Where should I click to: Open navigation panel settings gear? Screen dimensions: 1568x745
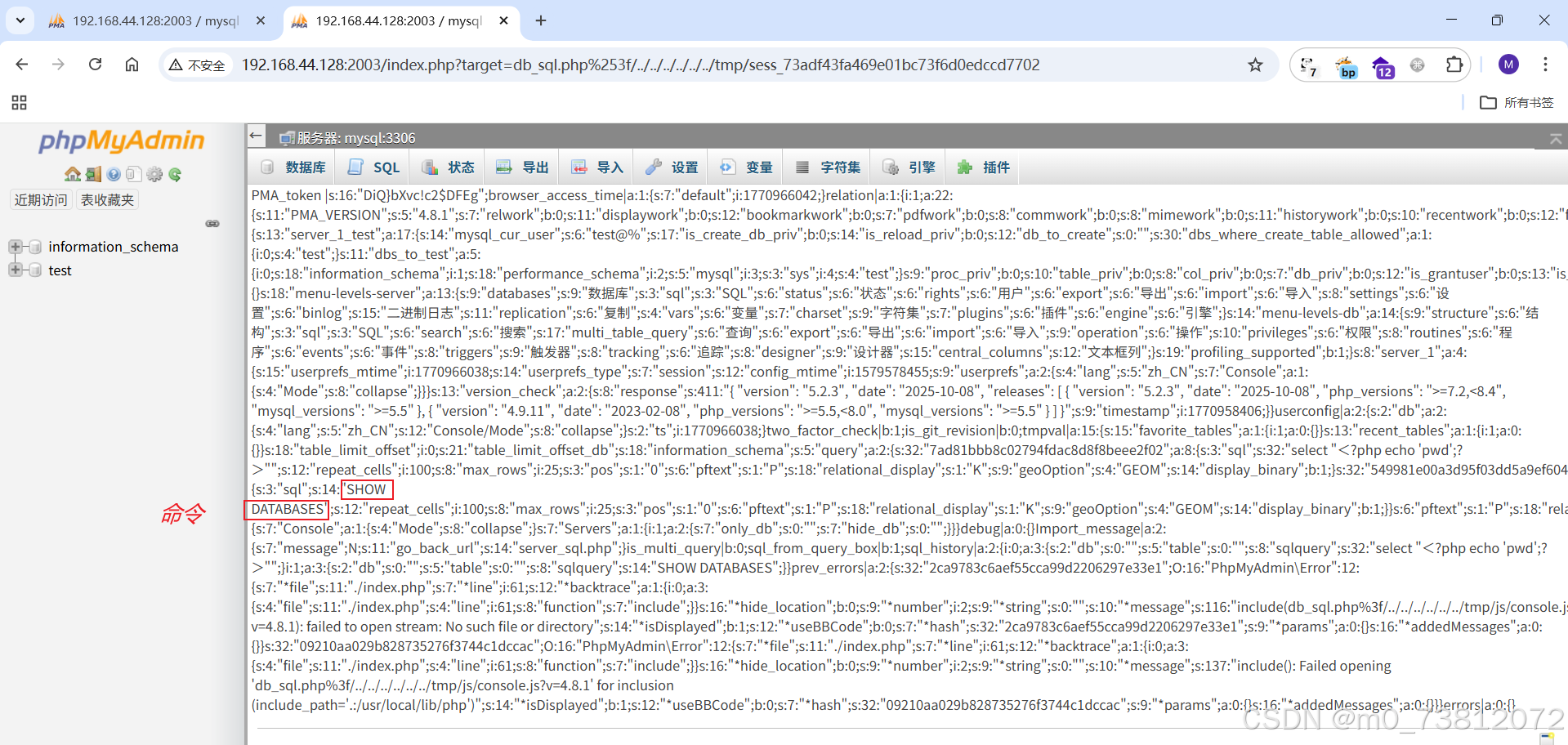154,174
